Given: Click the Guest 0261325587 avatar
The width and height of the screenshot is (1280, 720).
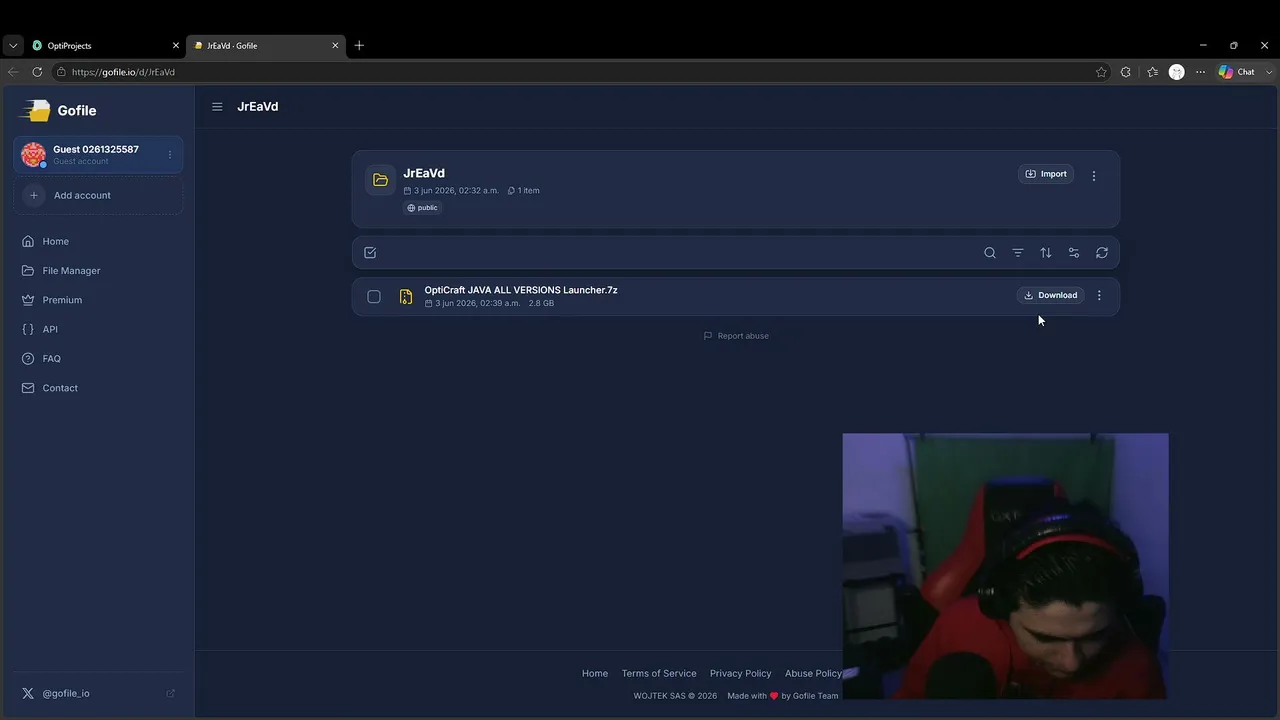Looking at the screenshot, I should click(34, 155).
